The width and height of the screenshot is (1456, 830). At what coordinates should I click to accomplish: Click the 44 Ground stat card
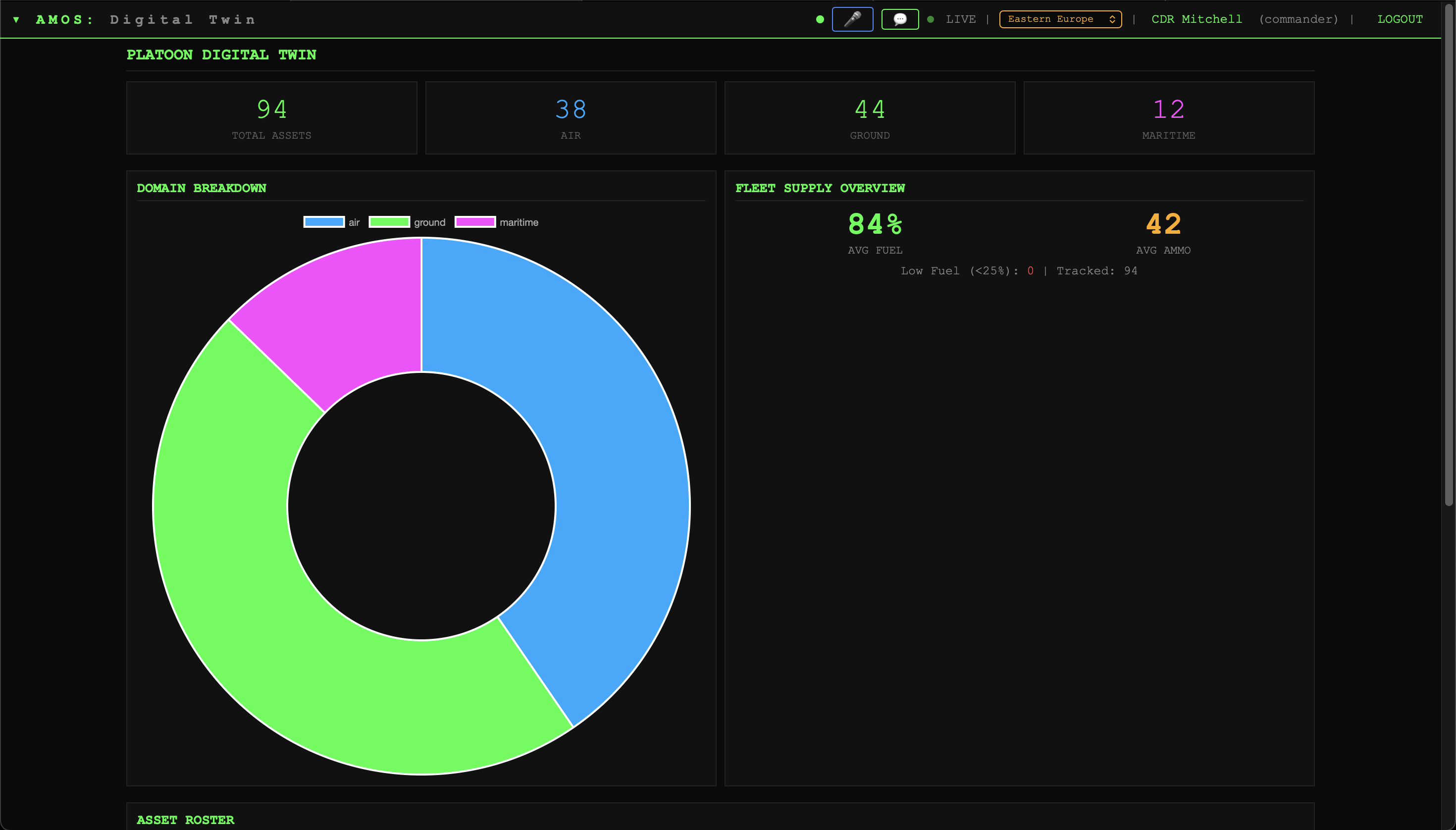tap(870, 118)
